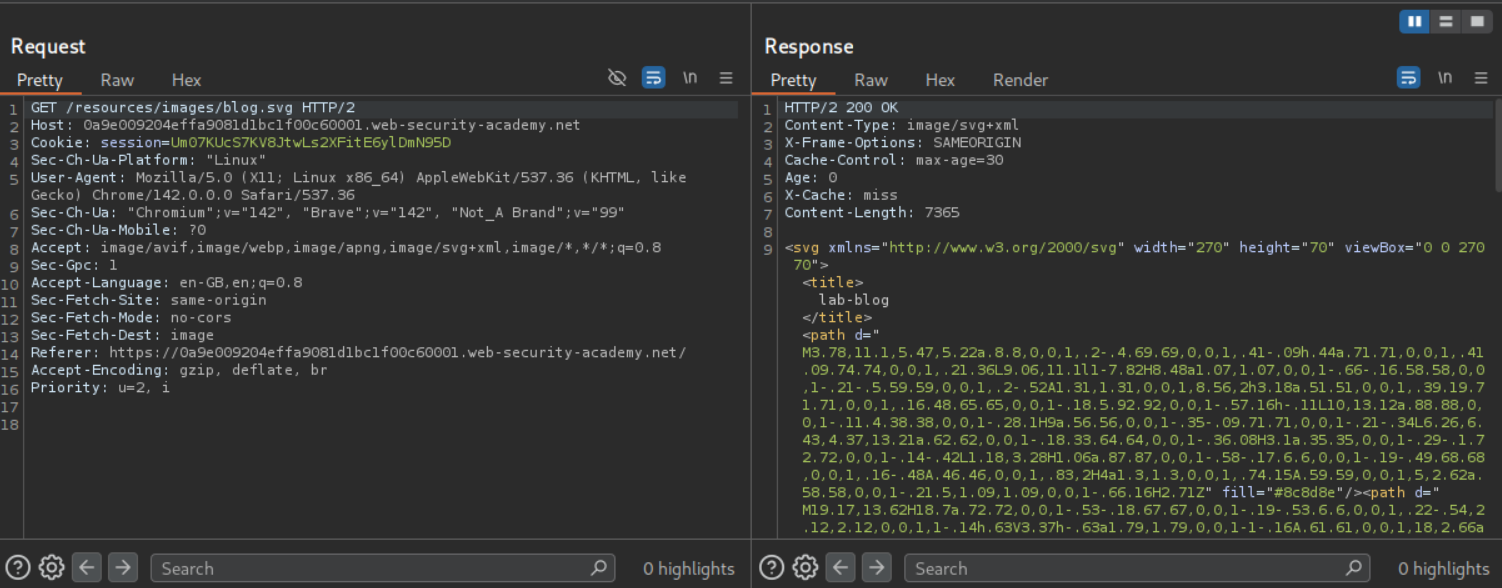Viewport: 1502px width, 588px height.
Task: Switch Request view to Raw tab
Action: coord(117,80)
